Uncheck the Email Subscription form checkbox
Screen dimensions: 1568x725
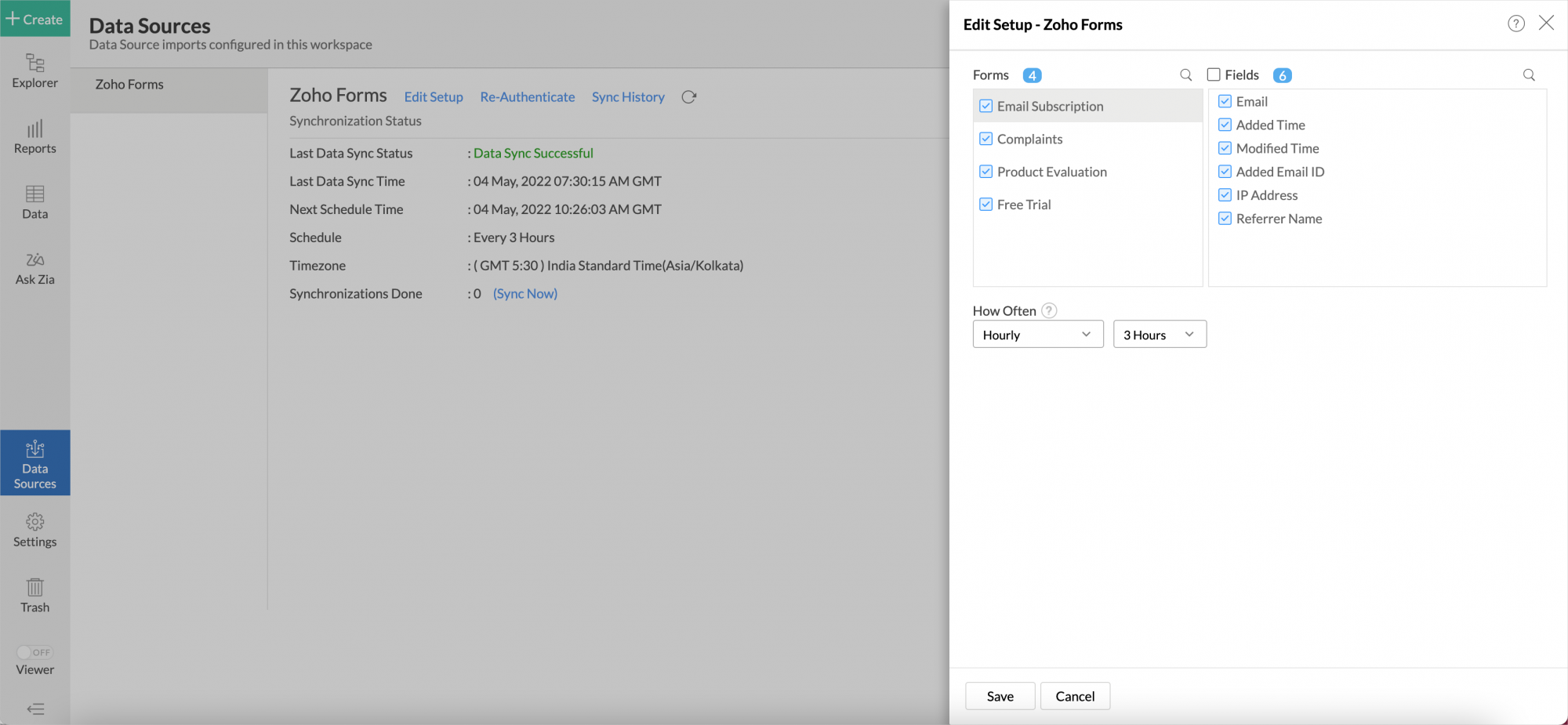[986, 106]
